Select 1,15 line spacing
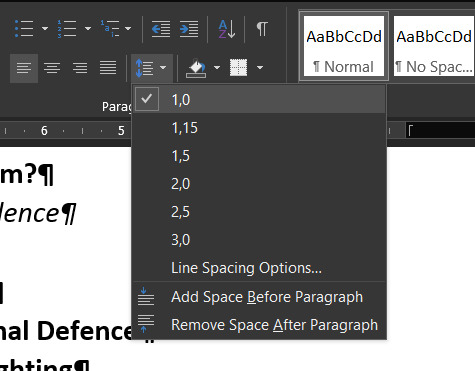475x371 pixels. 259,127
